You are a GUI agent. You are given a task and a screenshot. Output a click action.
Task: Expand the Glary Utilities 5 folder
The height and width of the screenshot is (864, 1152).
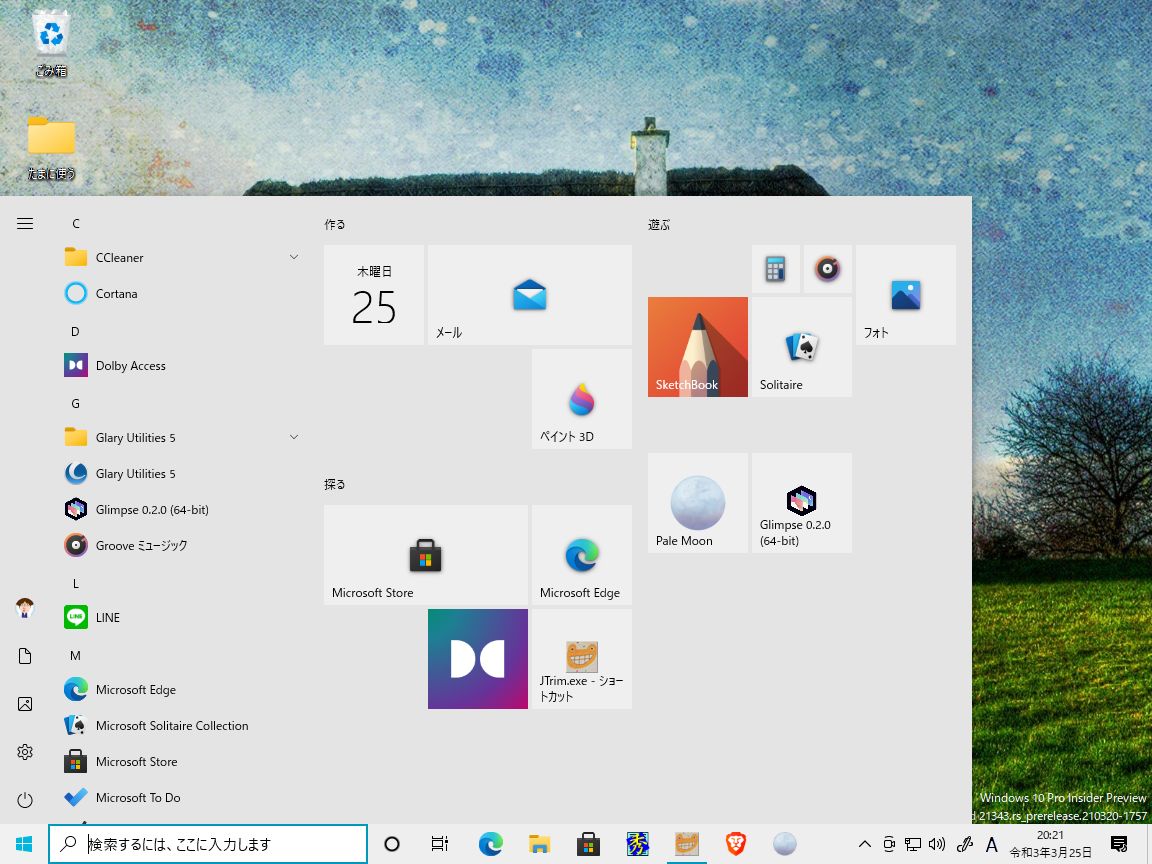pos(293,437)
